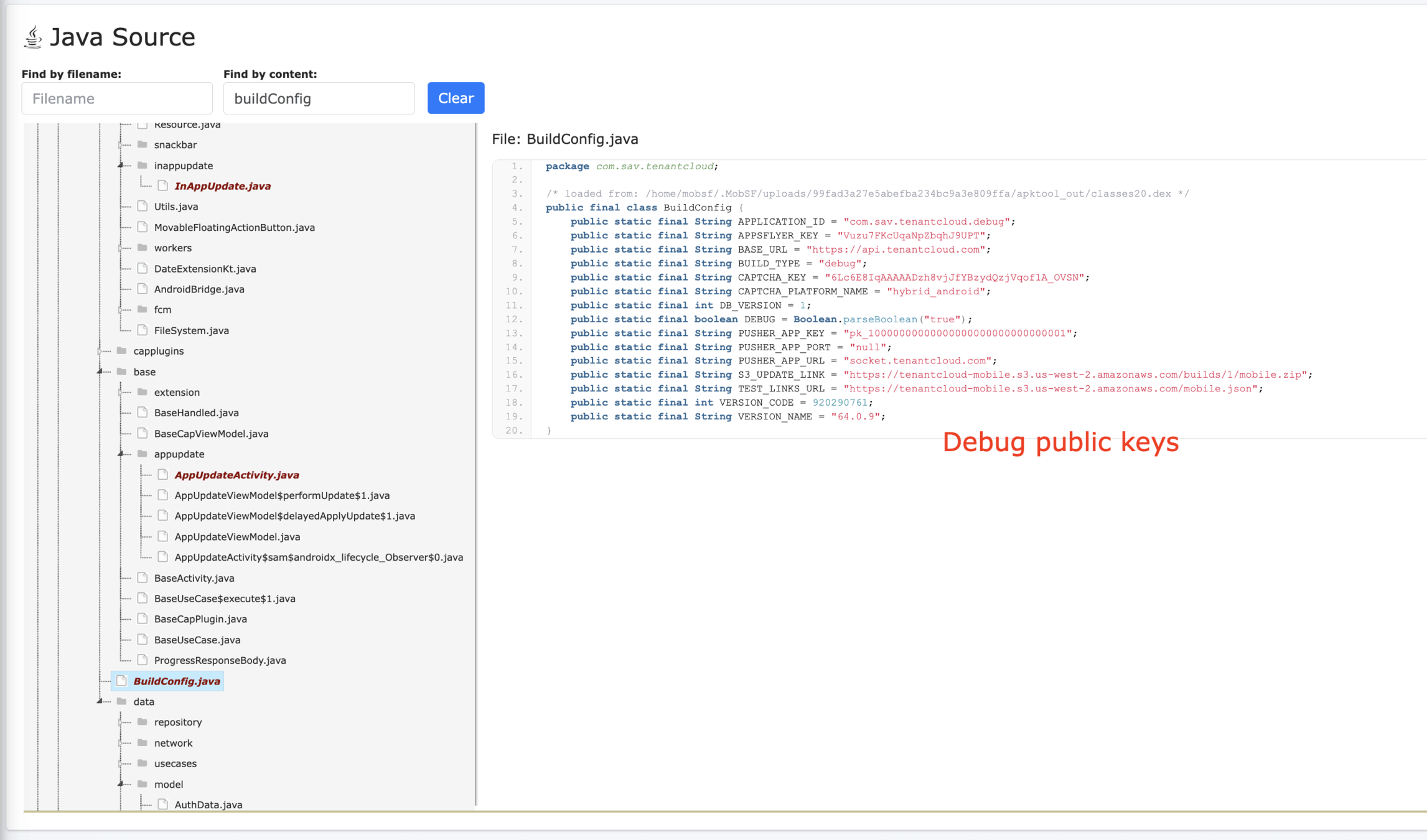Collapse the appupdate folder arrow
The width and height of the screenshot is (1427, 840).
coord(121,454)
